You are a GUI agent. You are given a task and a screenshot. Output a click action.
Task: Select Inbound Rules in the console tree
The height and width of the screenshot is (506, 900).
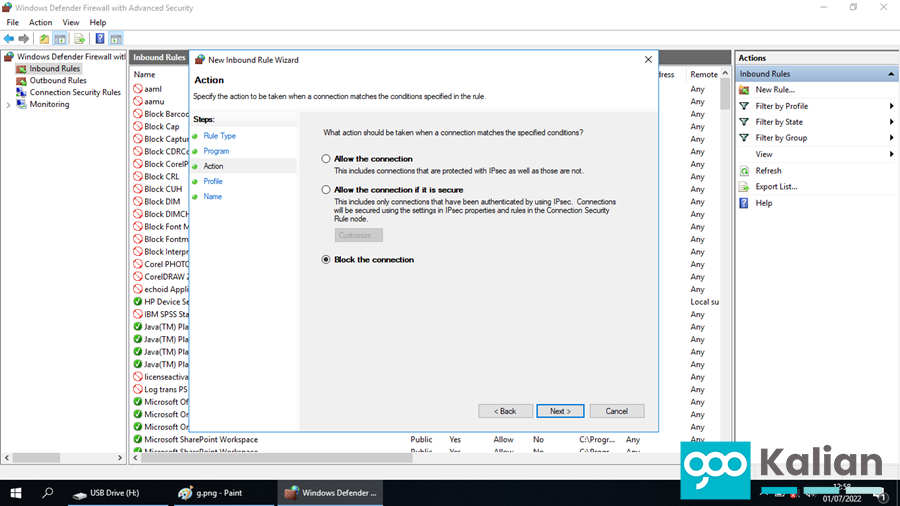[55, 68]
